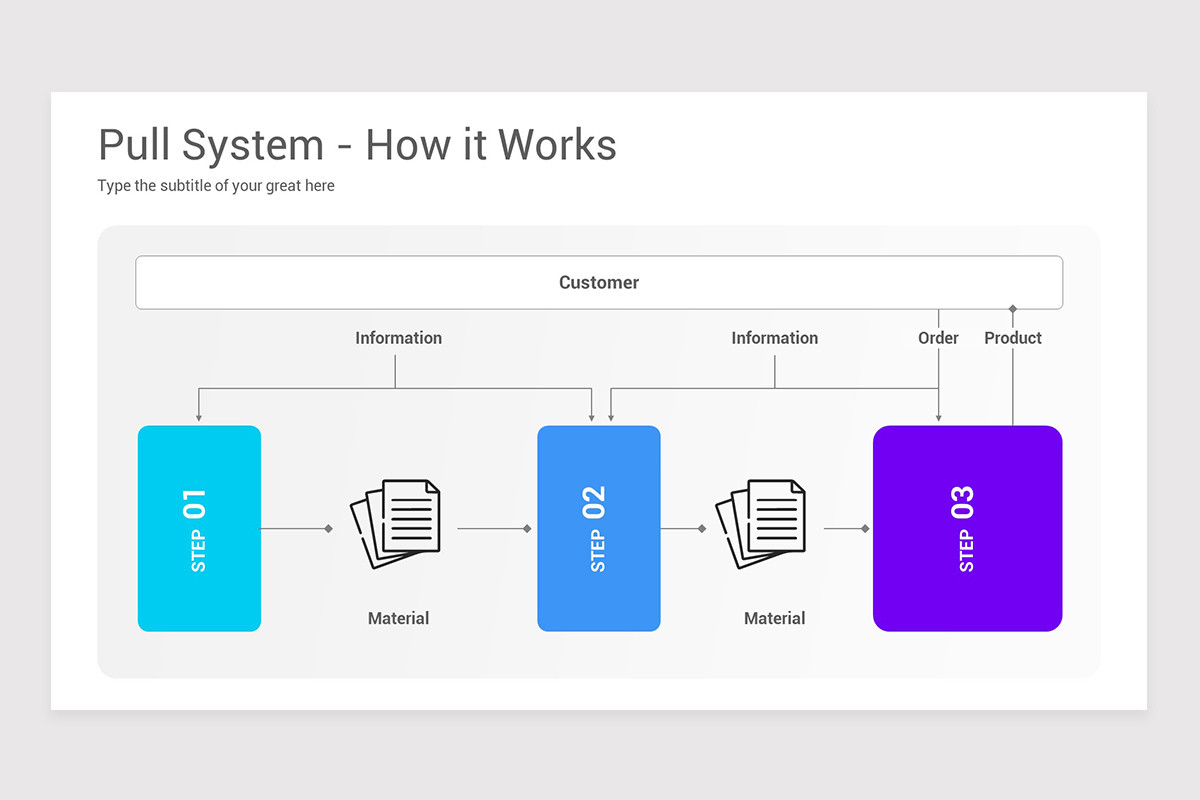The width and height of the screenshot is (1200, 800).
Task: Click the purple Step 03 block
Action: 967,528
